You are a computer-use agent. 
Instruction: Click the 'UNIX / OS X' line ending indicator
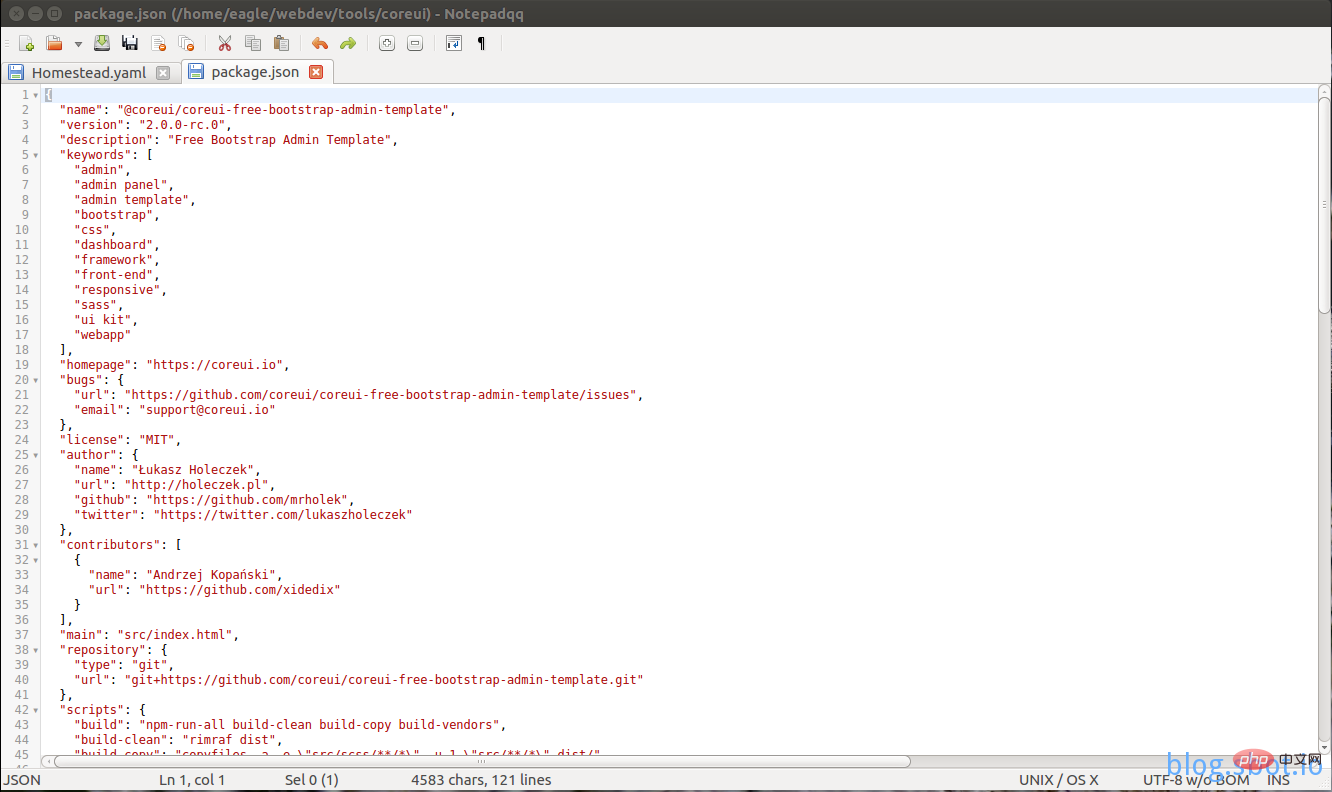click(1059, 780)
